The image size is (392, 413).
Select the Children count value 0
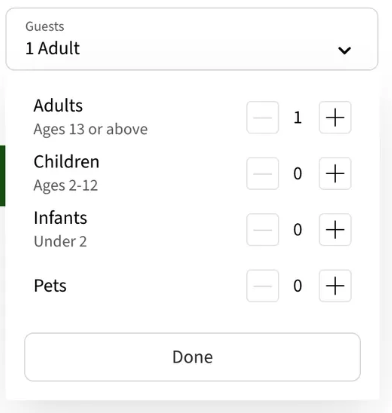298,174
